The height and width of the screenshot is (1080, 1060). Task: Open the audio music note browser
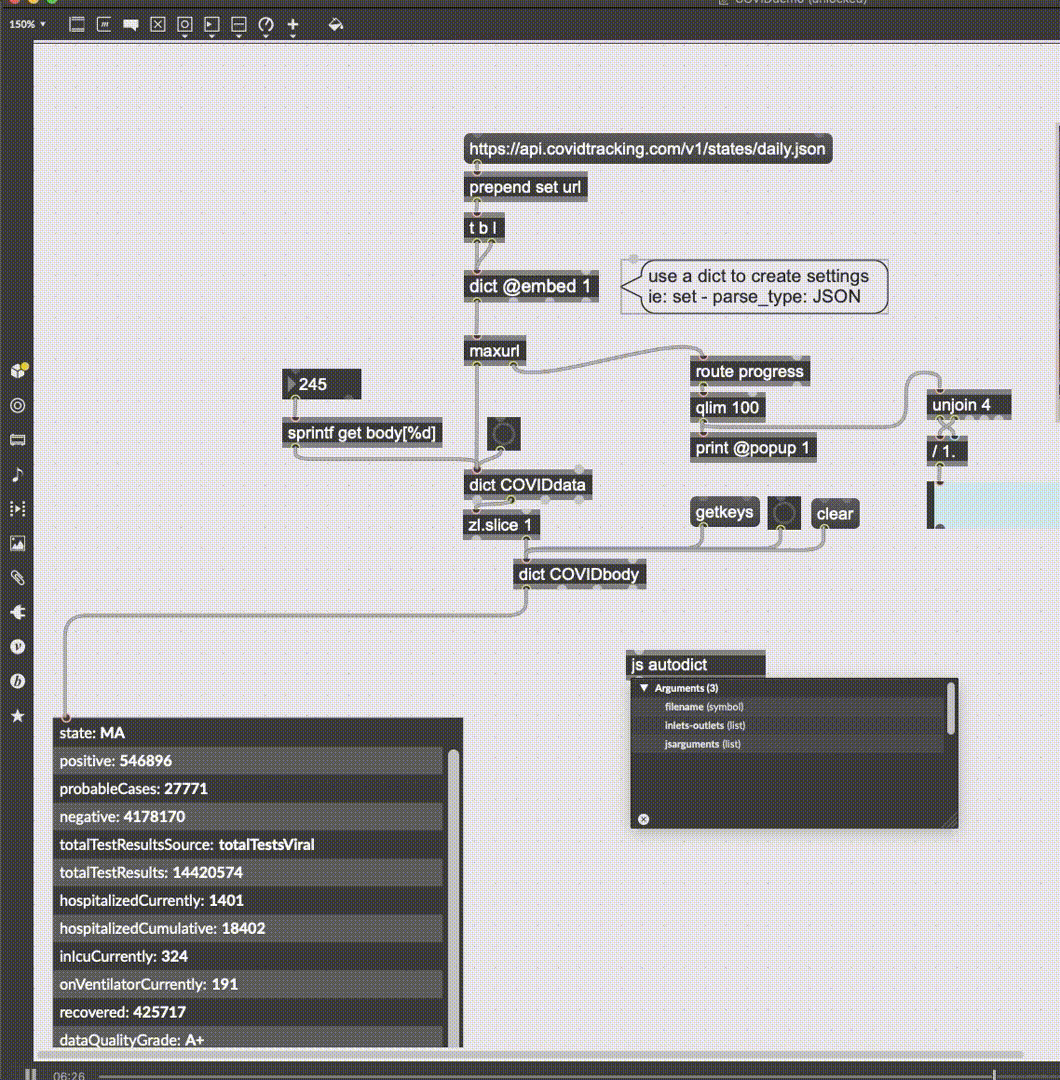(x=17, y=474)
